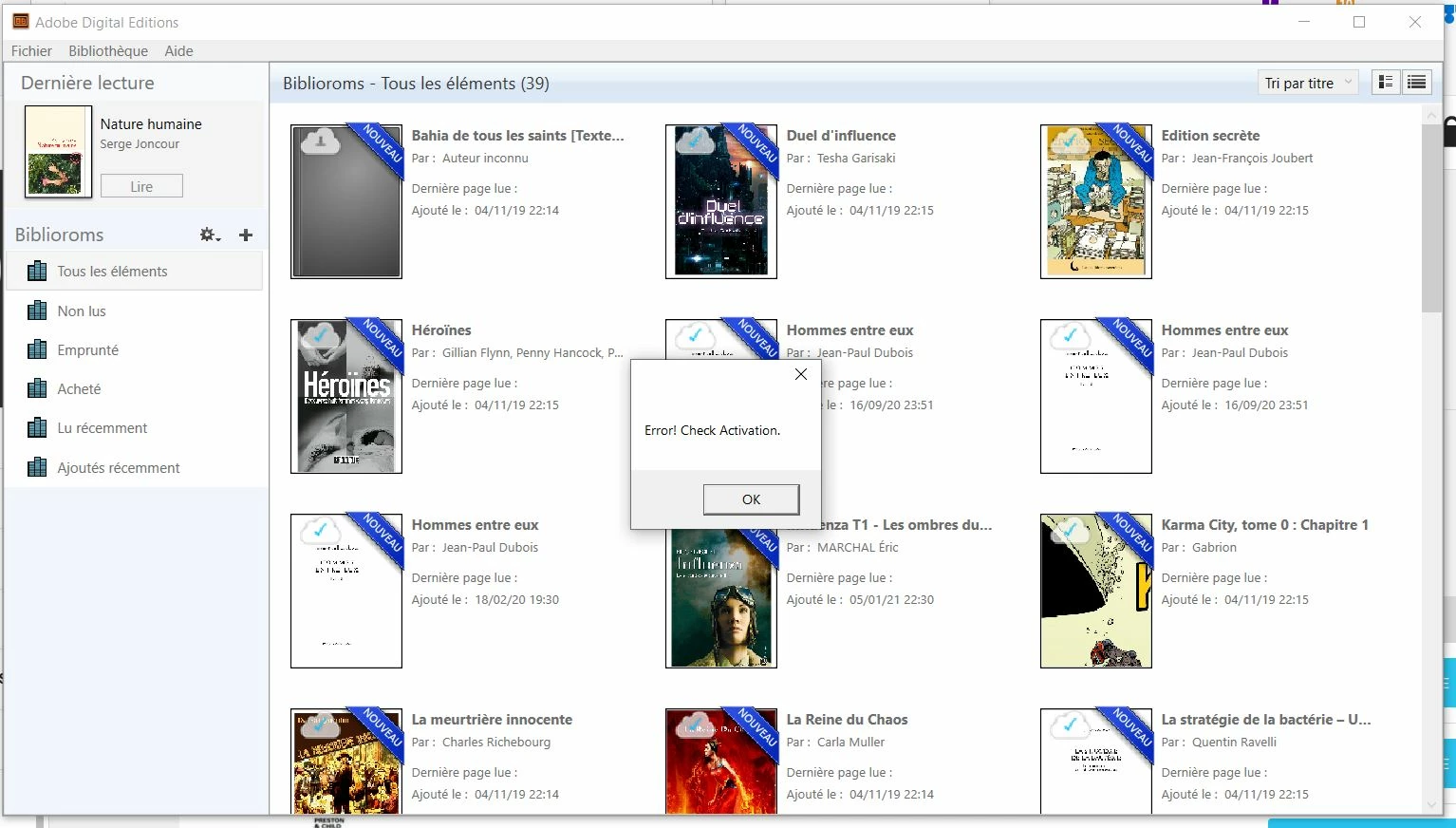Open Bahia de tous les saints cover
The width and height of the screenshot is (1456, 828).
coord(346,201)
